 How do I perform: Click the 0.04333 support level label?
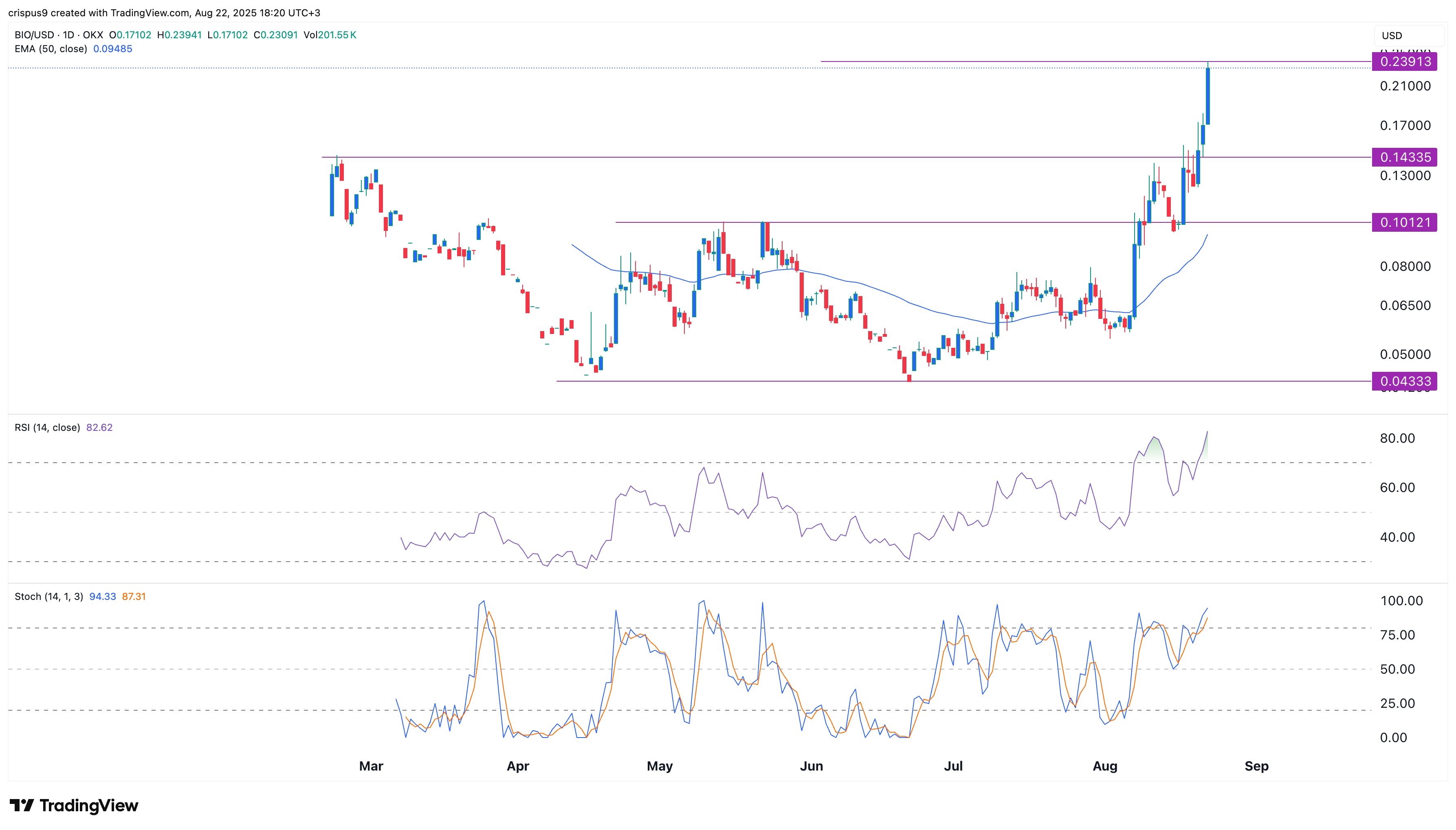[x=1404, y=381]
